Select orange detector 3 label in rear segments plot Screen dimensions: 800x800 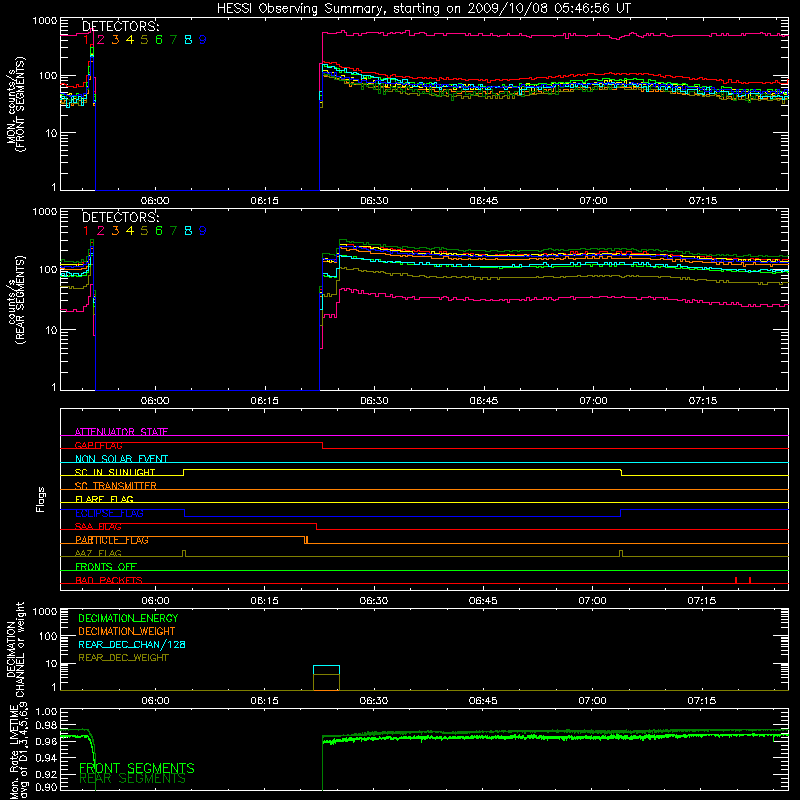(x=115, y=231)
